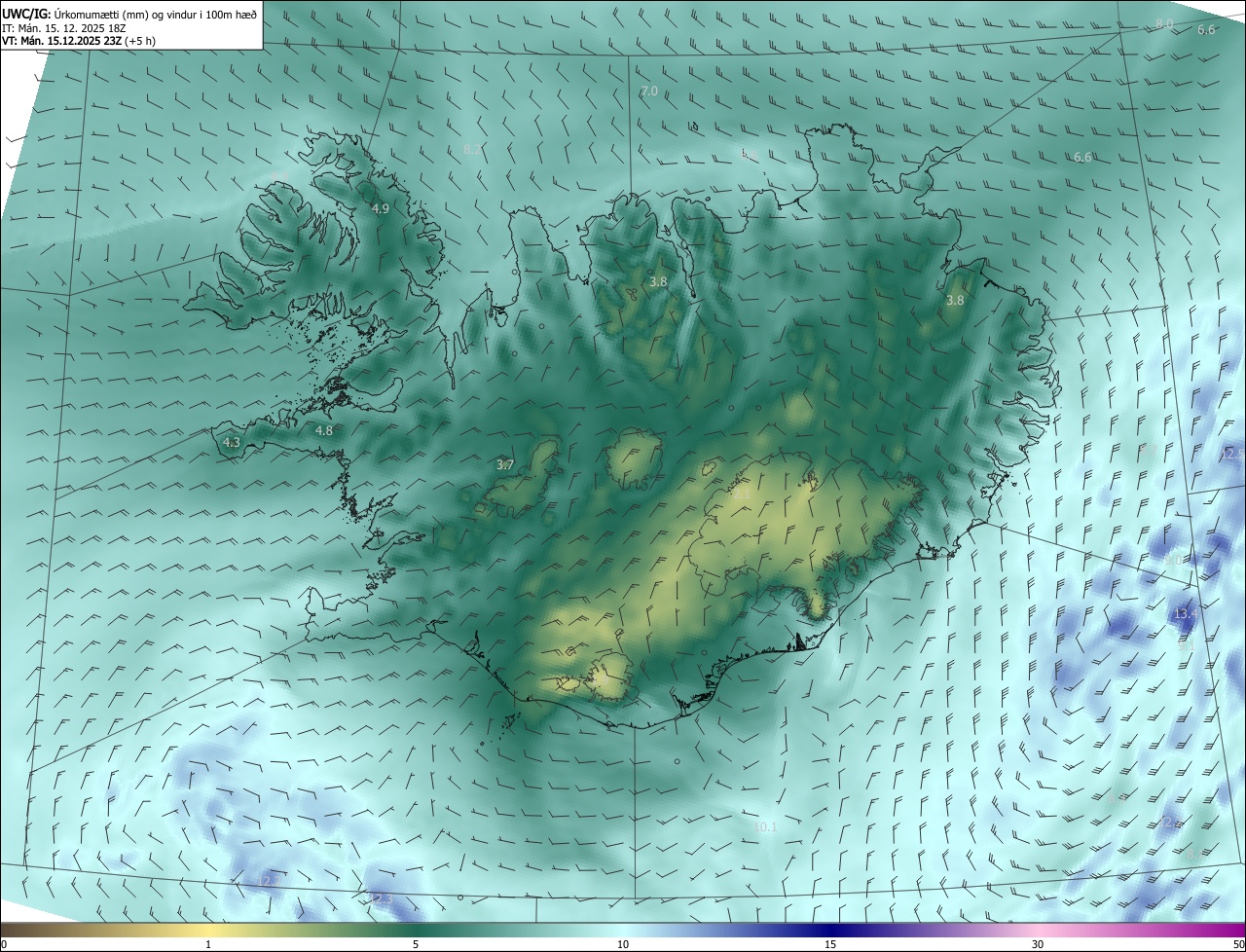
Task: Click the 3.7 value label on the map
Action: pyautogui.click(x=505, y=465)
